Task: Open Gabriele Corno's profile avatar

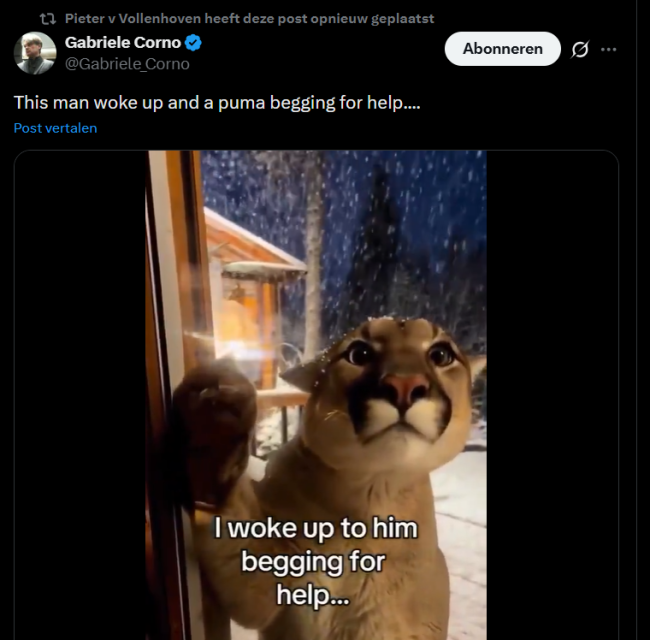Action: click(x=35, y=53)
